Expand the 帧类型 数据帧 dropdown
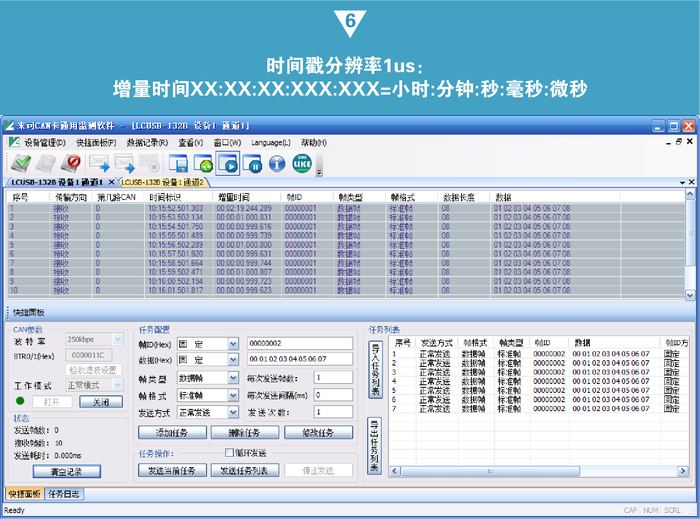700x519 pixels. [233, 378]
